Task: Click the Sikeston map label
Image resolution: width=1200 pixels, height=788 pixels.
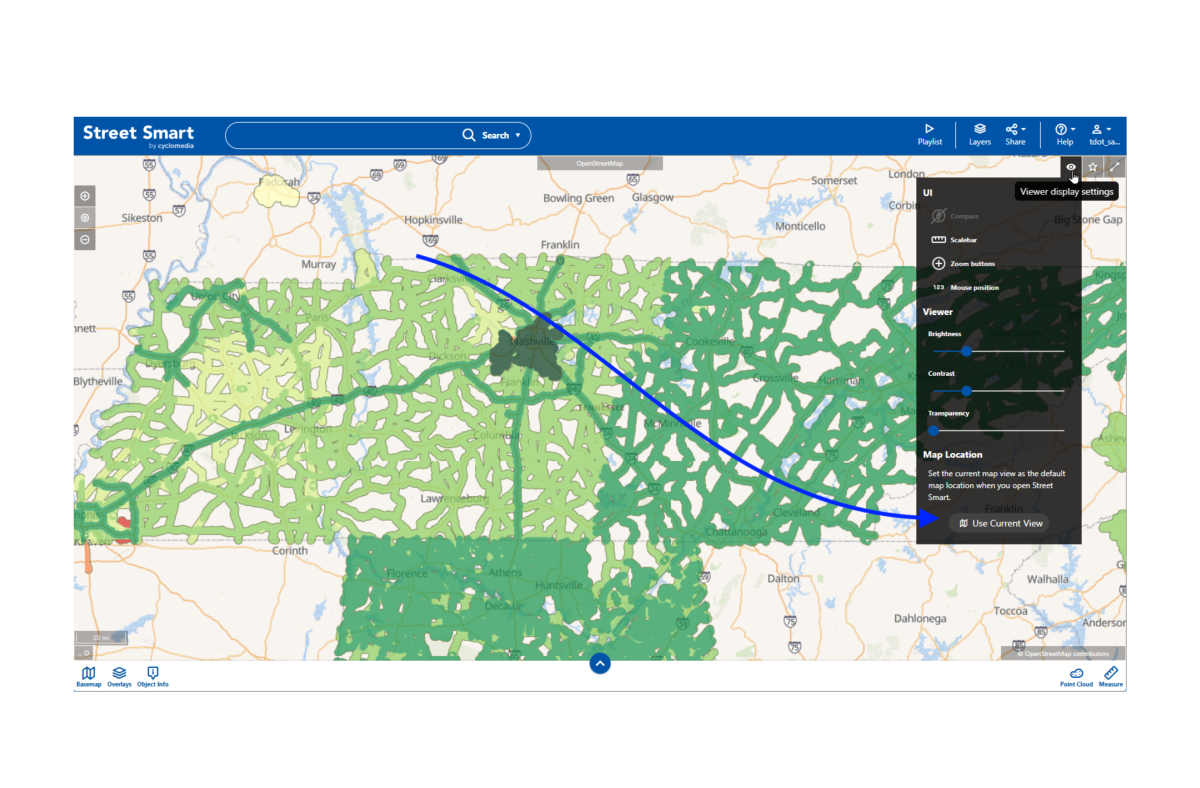Action: (142, 218)
